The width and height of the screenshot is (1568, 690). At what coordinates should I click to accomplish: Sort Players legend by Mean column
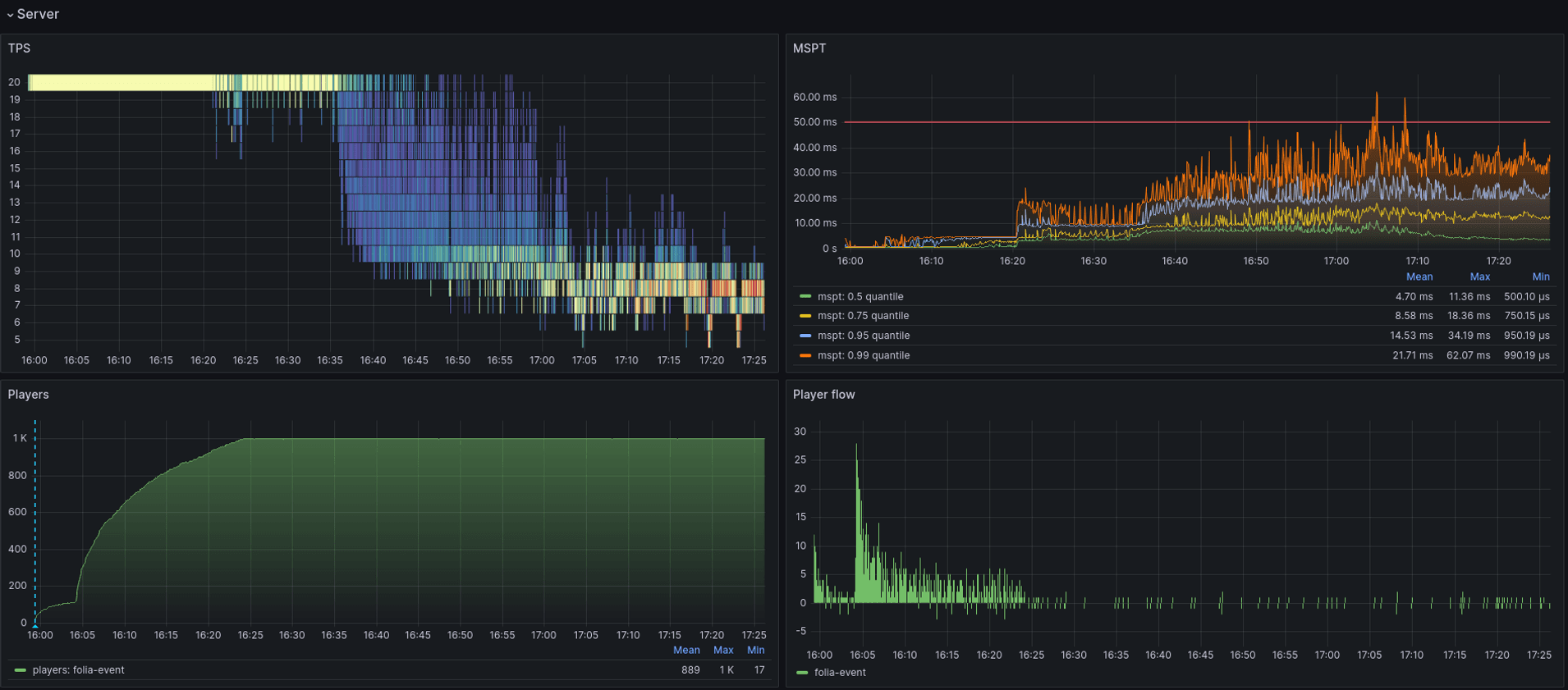tap(686, 651)
